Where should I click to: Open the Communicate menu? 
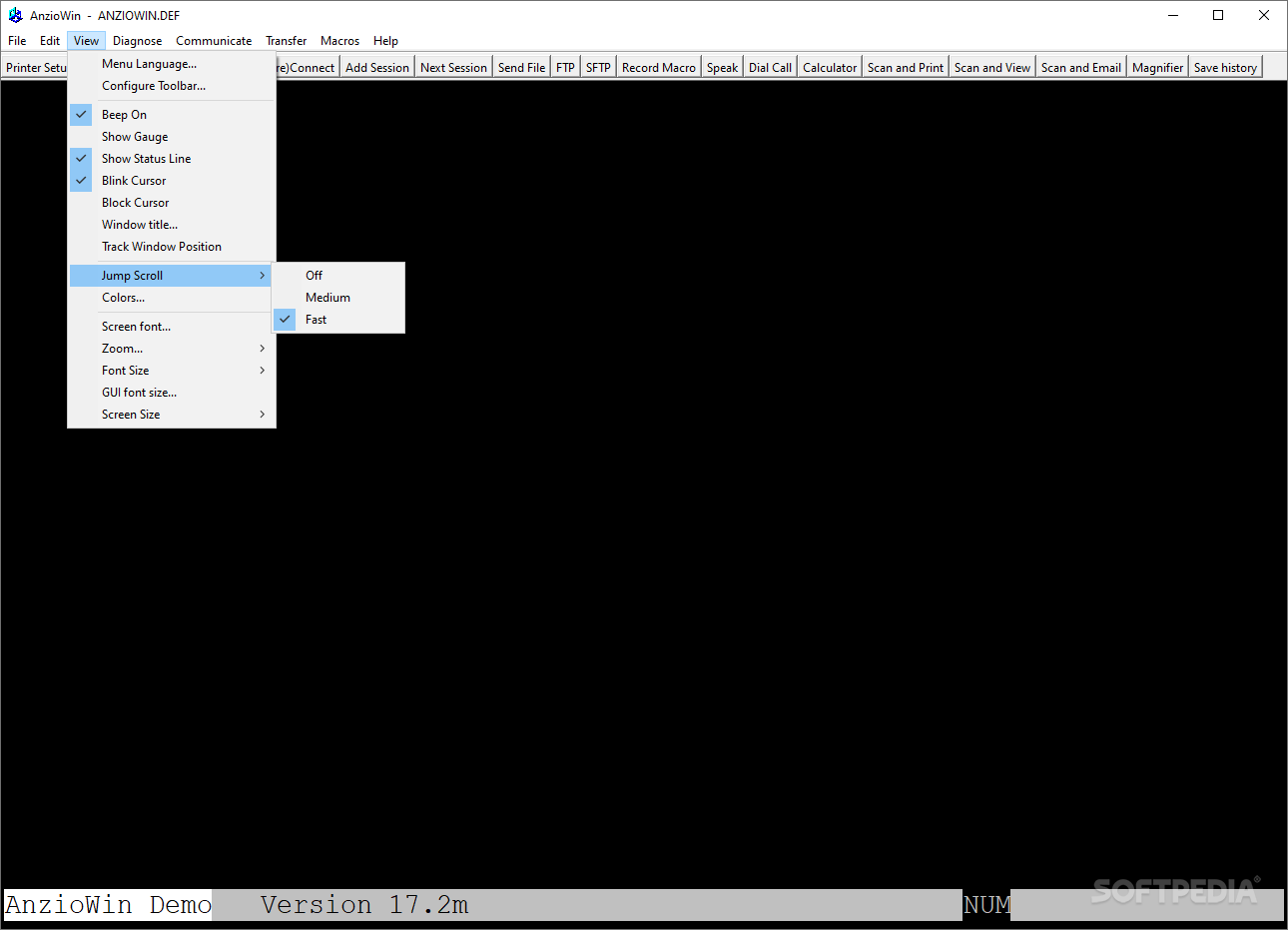214,41
